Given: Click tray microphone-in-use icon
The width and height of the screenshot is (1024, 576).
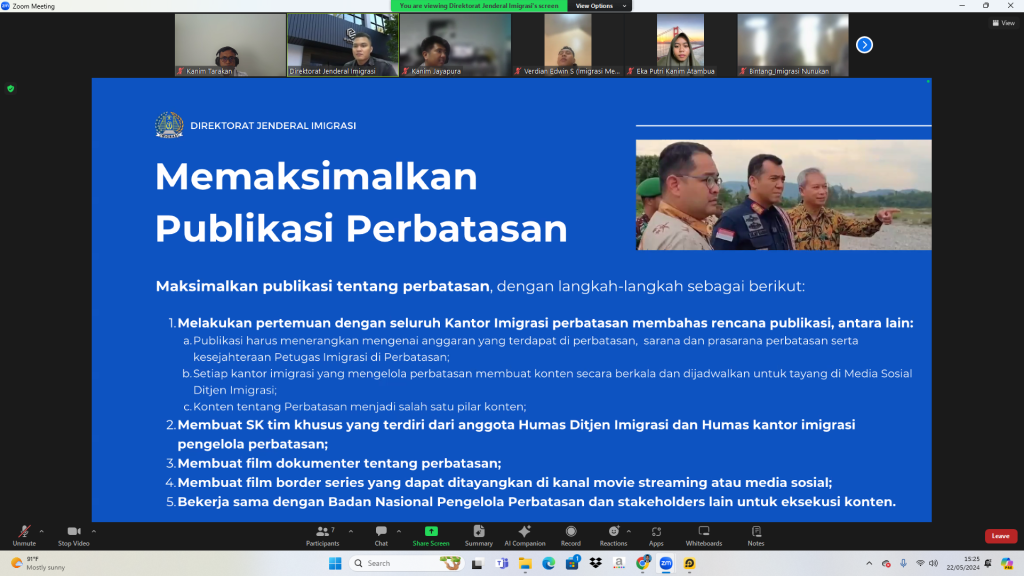Looking at the screenshot, I should point(903,563).
